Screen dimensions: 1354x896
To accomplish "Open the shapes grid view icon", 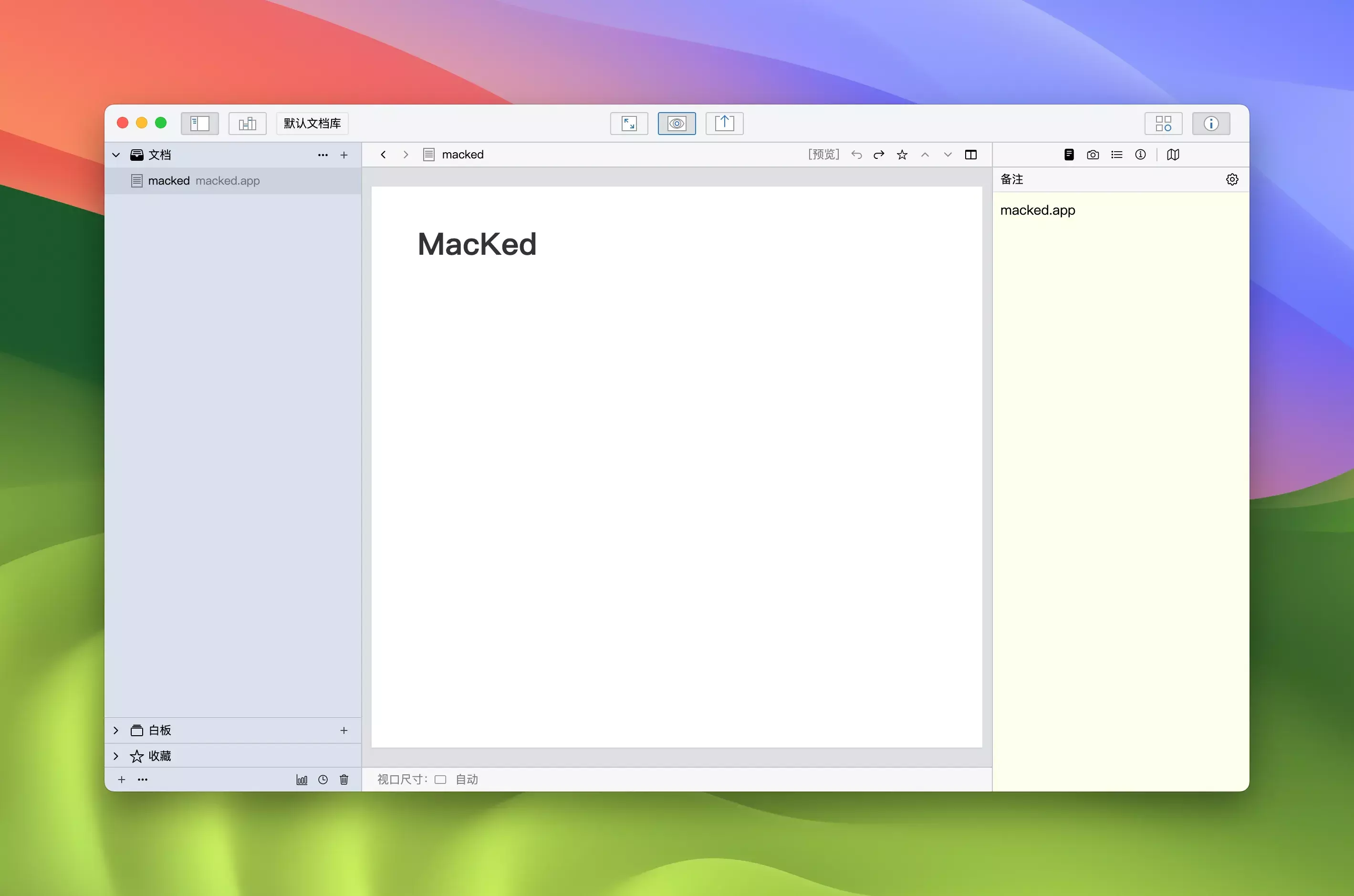I will pyautogui.click(x=1163, y=124).
